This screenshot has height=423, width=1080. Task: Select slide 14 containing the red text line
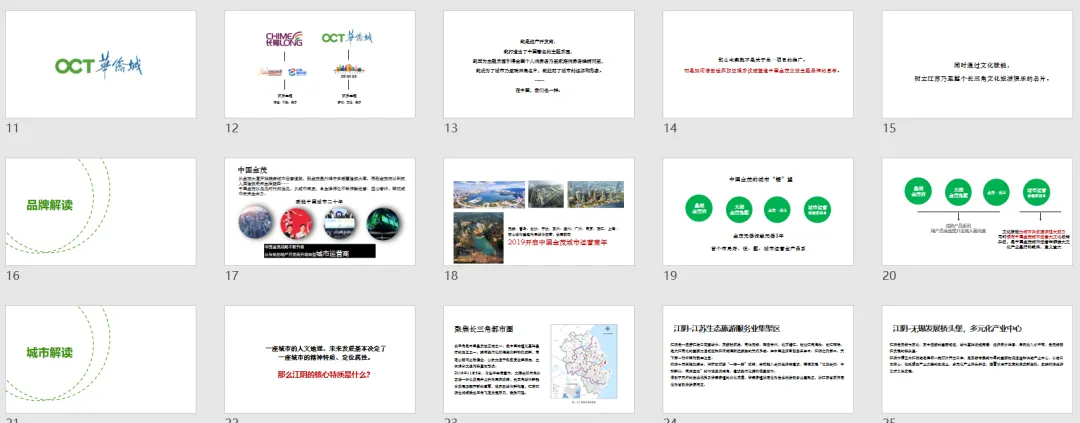coord(758,64)
